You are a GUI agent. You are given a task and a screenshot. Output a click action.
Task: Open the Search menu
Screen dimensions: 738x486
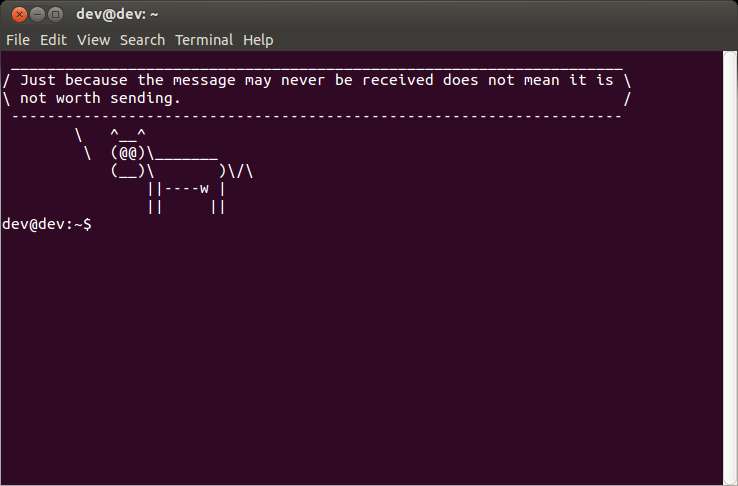click(x=143, y=40)
